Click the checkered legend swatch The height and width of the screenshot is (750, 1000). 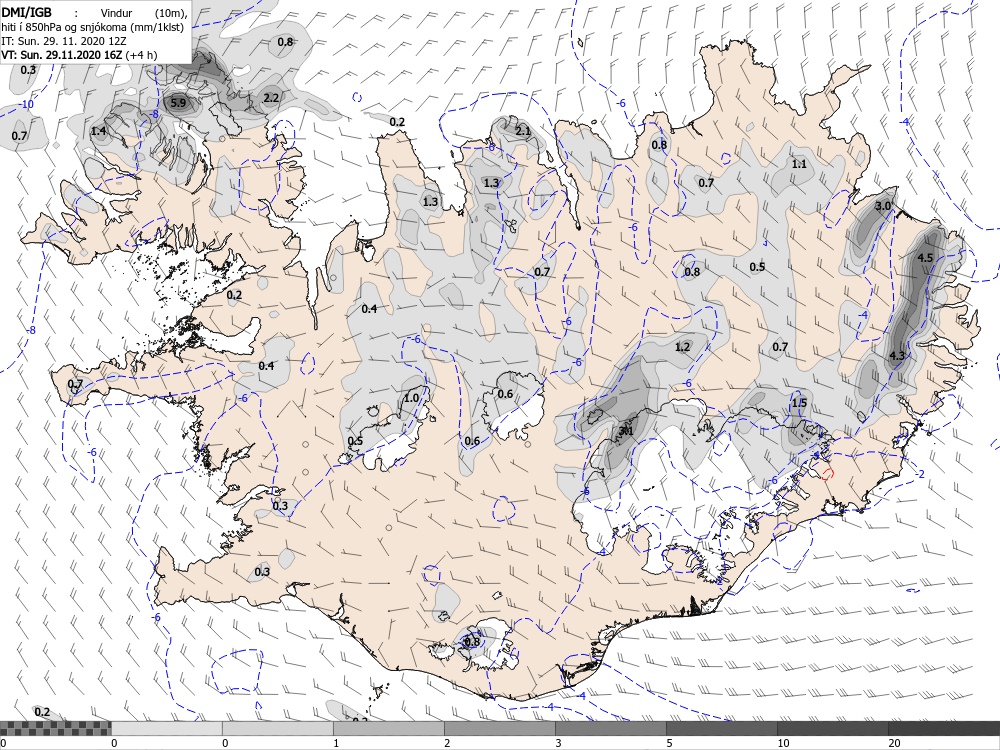pos(55,728)
